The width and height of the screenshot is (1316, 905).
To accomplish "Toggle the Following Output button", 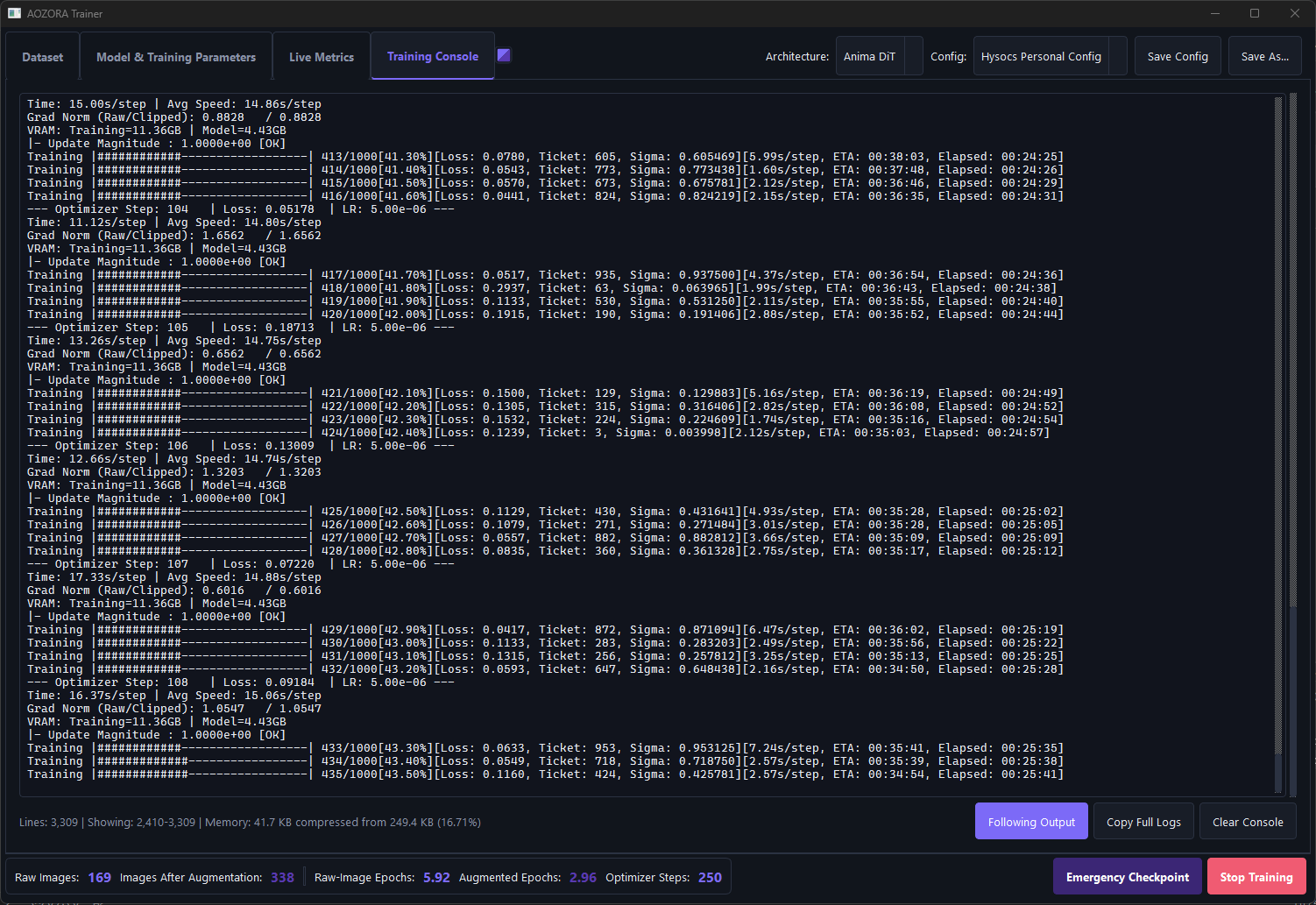I will point(1031,822).
